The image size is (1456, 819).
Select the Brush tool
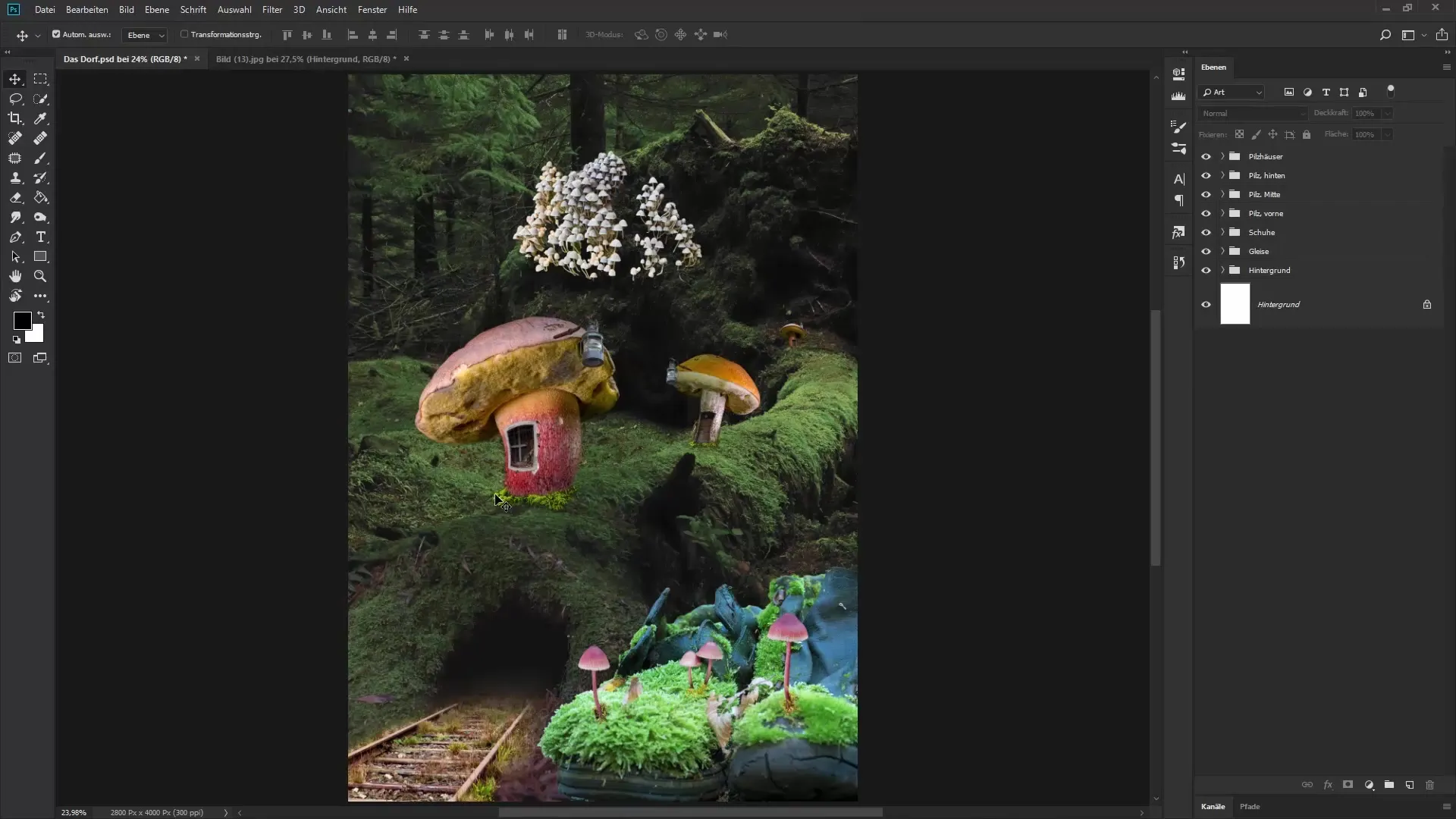click(x=40, y=158)
